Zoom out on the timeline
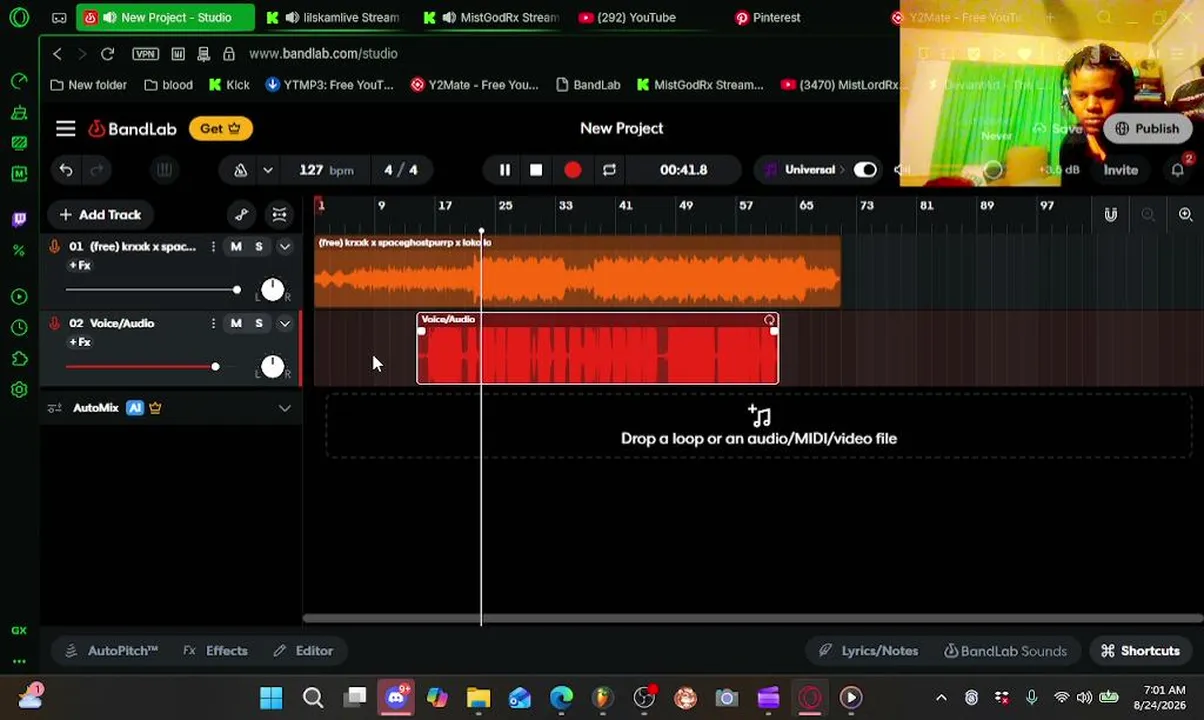The width and height of the screenshot is (1204, 720). click(x=1148, y=215)
